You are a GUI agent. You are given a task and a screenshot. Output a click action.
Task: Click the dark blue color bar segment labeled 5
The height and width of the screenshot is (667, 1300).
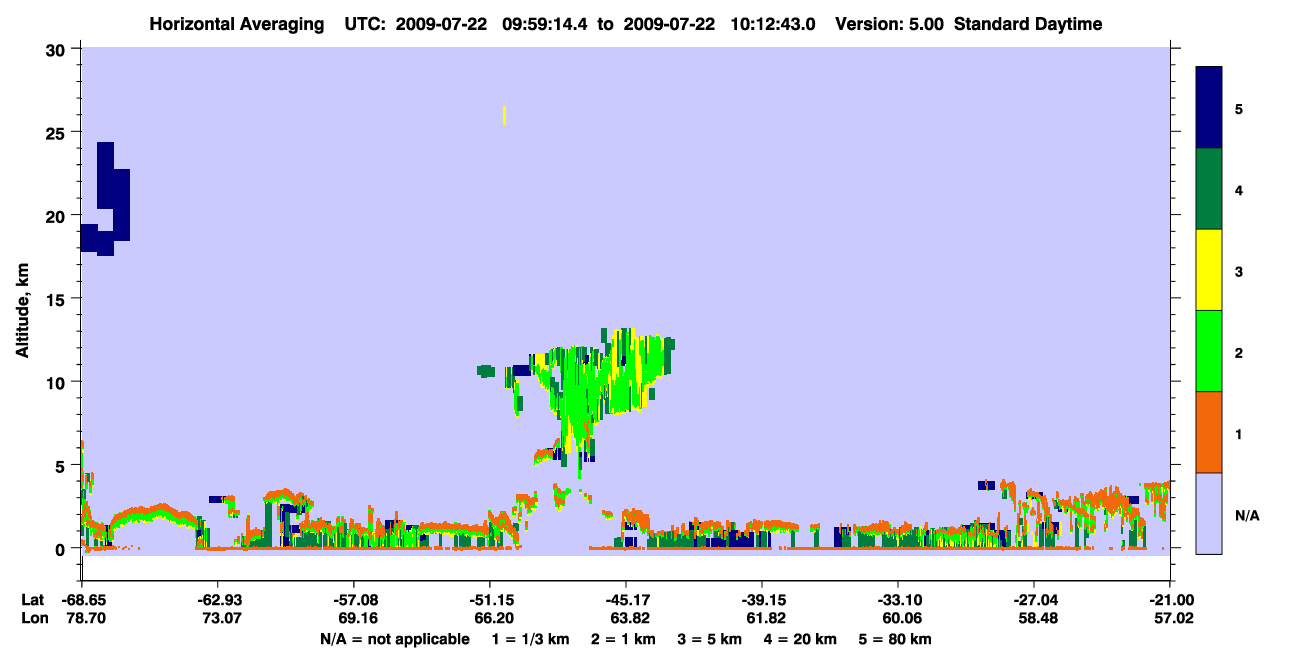click(x=1209, y=108)
